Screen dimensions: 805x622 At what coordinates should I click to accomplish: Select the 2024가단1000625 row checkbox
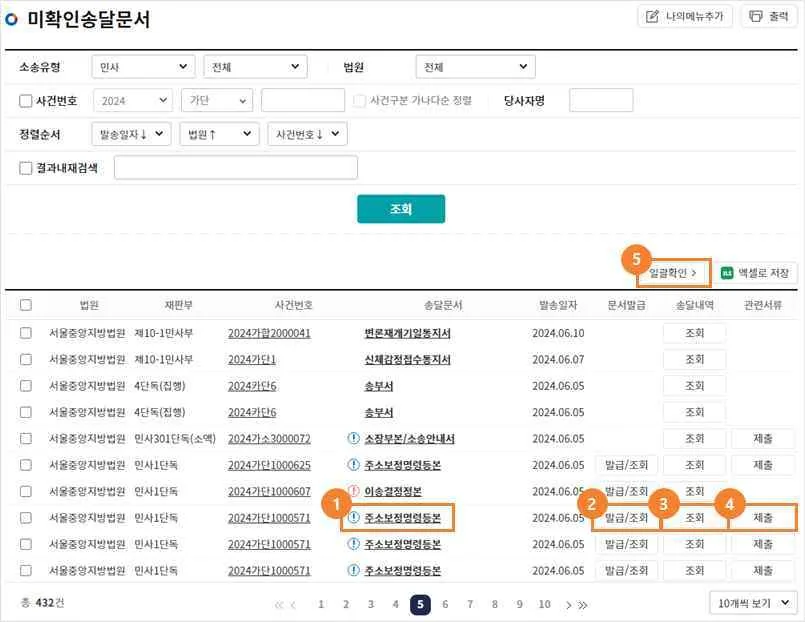coord(26,465)
